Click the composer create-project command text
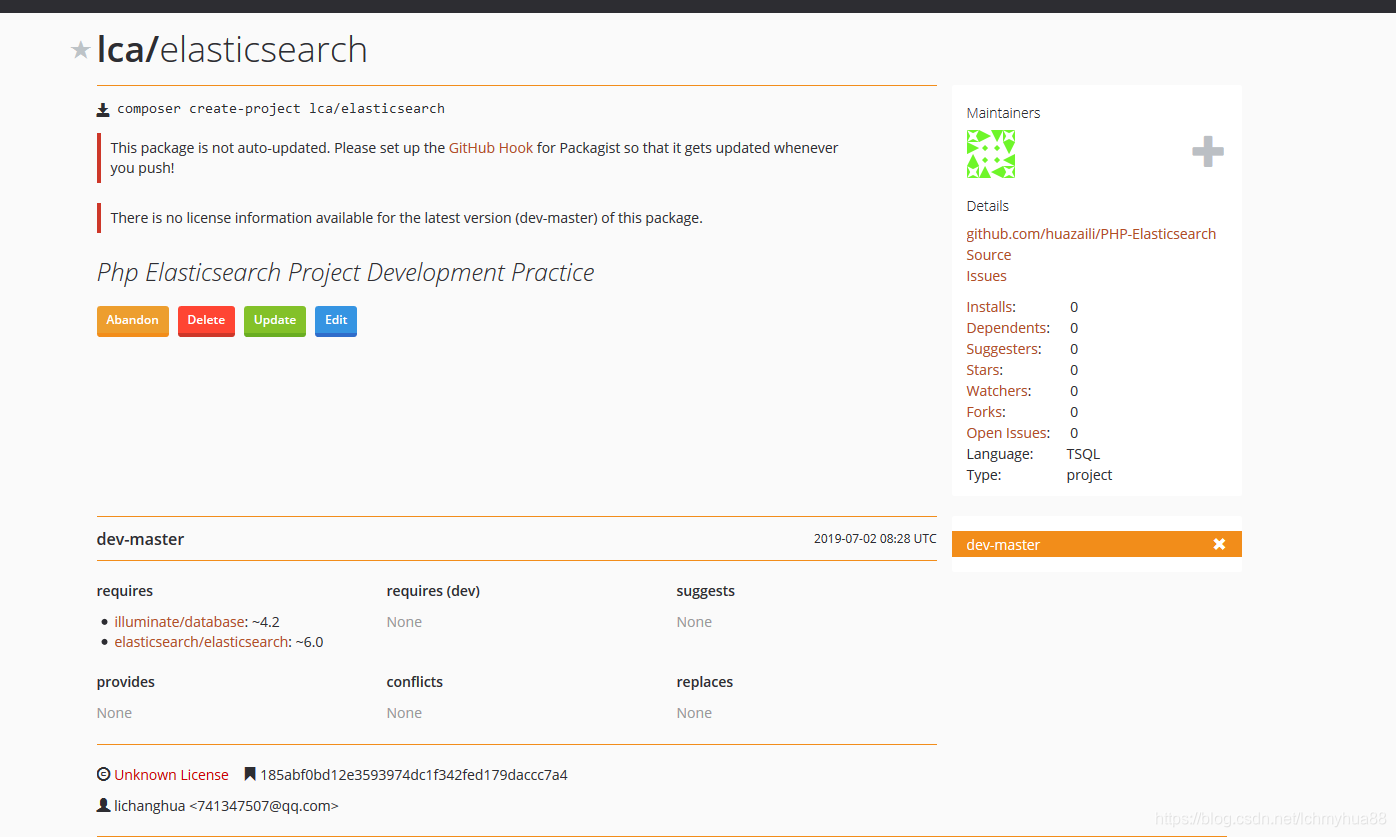Viewport: 1396px width, 837px height. click(281, 108)
